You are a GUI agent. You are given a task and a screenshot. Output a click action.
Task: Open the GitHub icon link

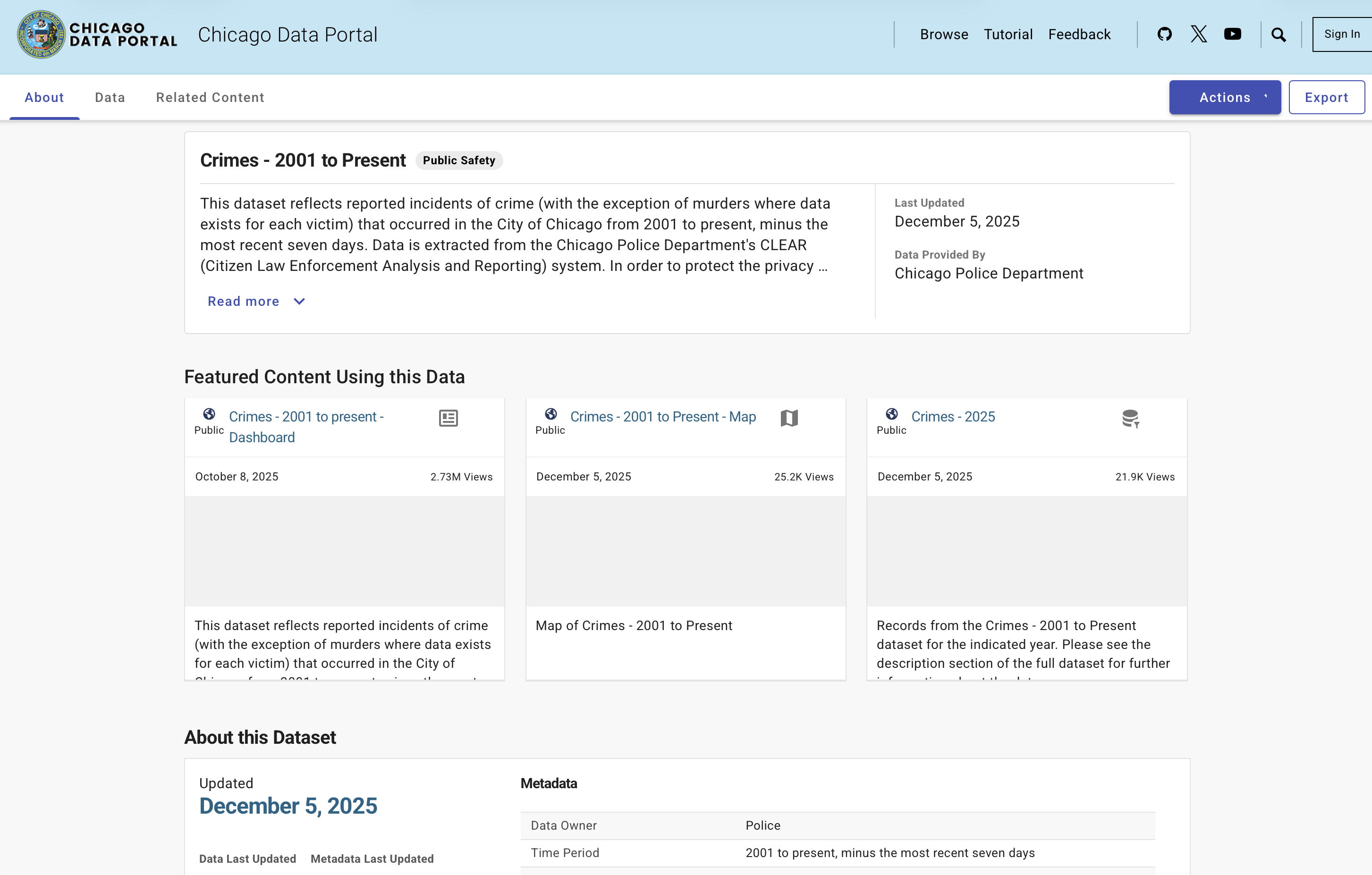(x=1165, y=34)
